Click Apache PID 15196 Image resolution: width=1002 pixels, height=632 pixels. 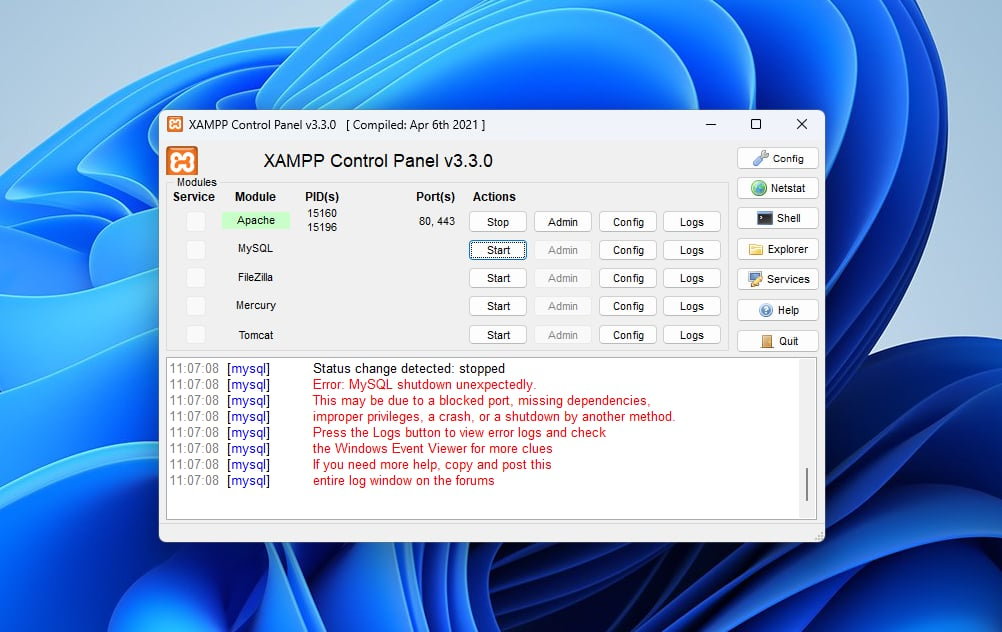coord(321,227)
